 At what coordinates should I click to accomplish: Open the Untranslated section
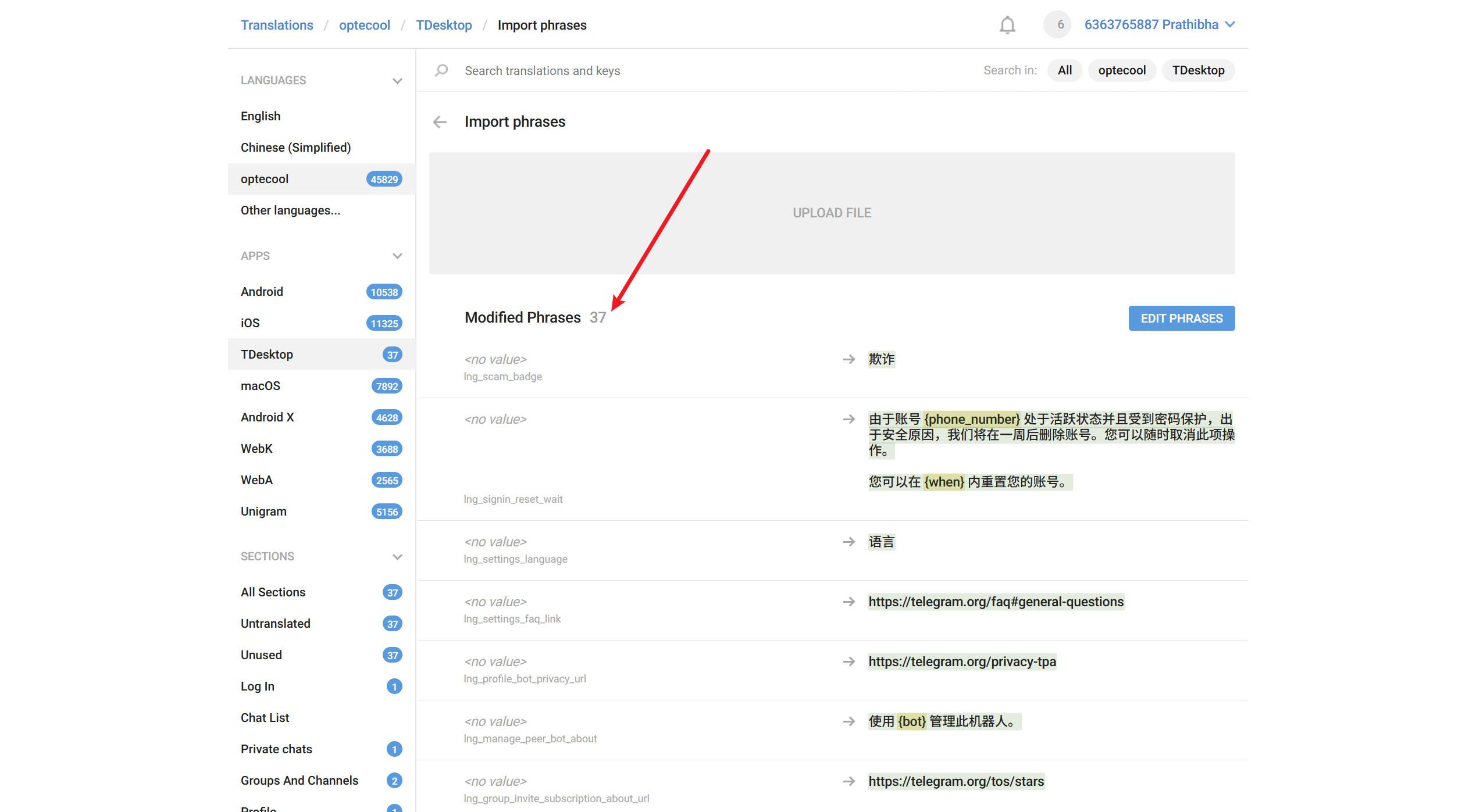point(276,624)
